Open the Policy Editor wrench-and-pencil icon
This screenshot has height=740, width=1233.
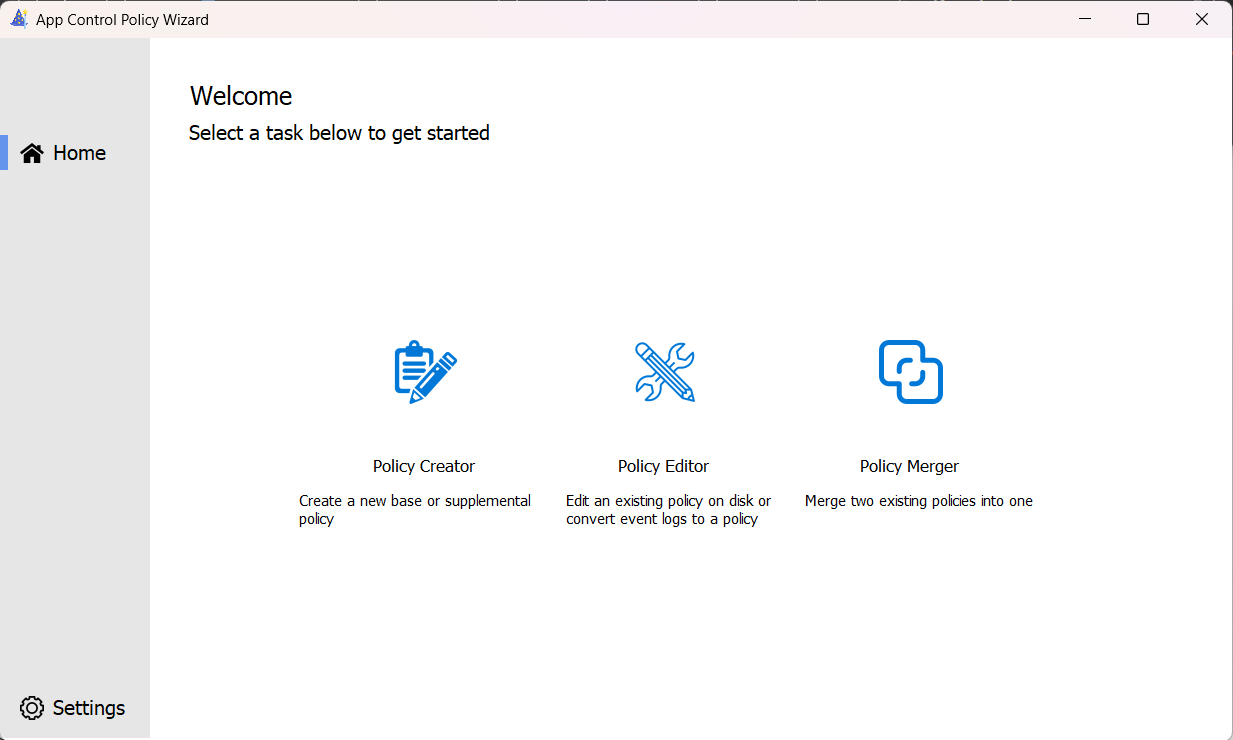click(665, 372)
